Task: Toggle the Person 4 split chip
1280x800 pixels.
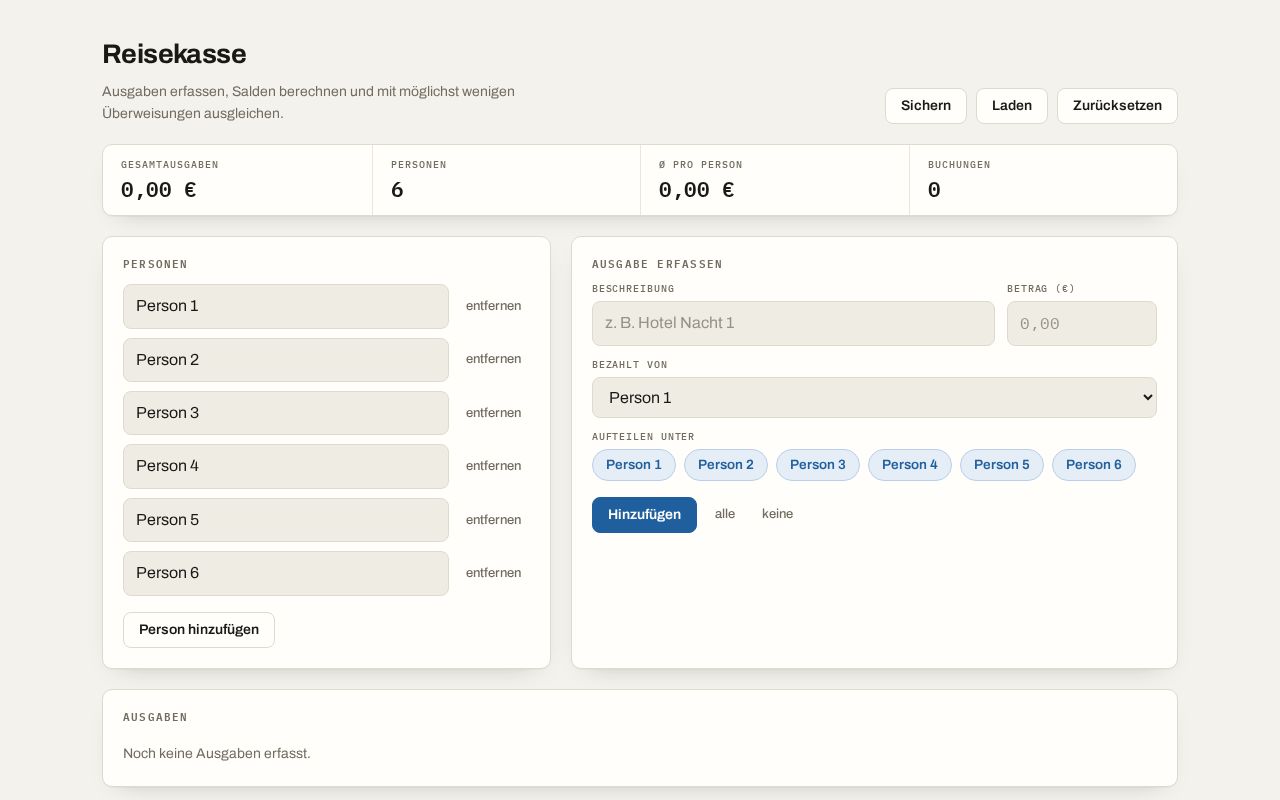Action: (910, 465)
